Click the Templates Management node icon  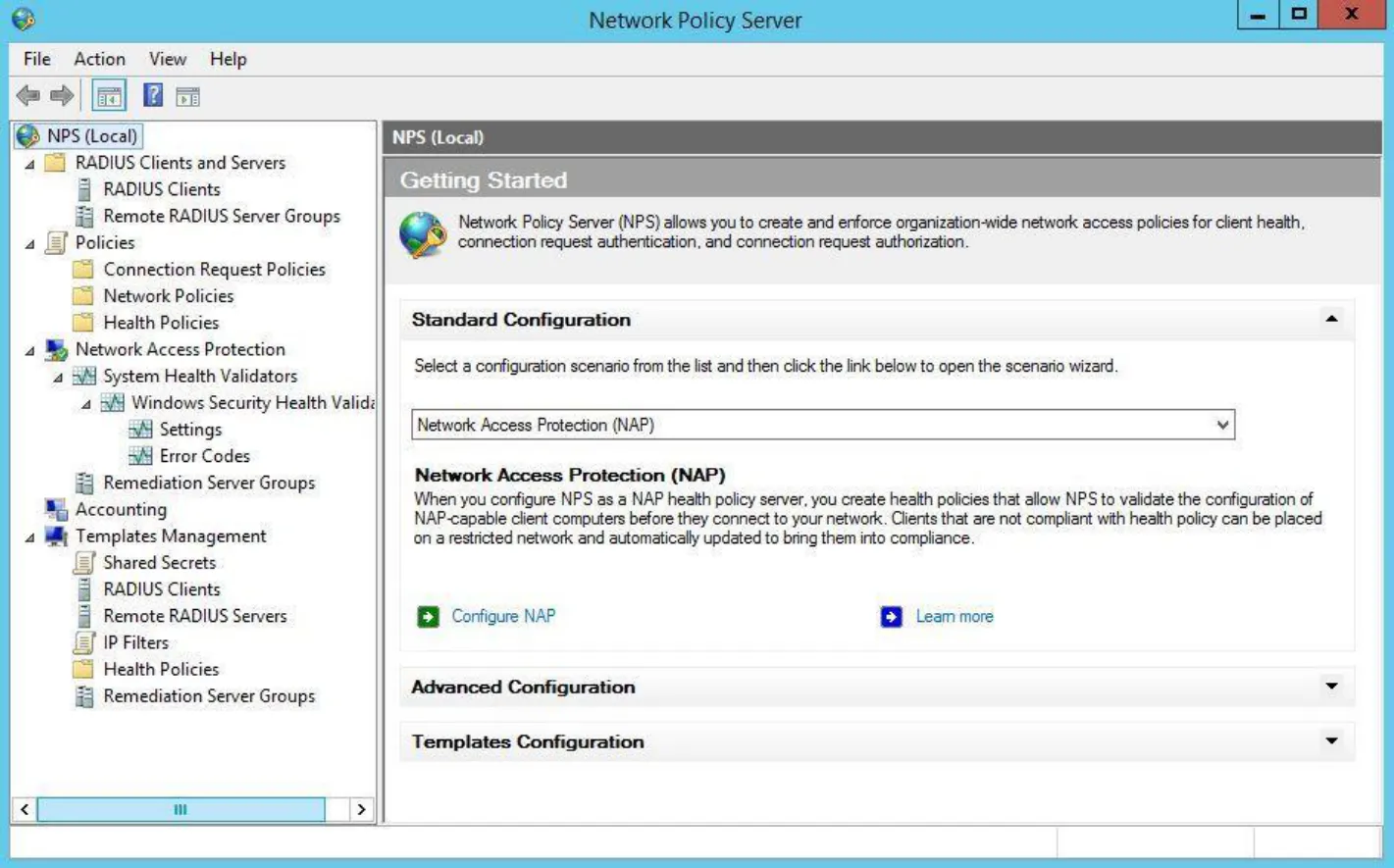point(56,536)
